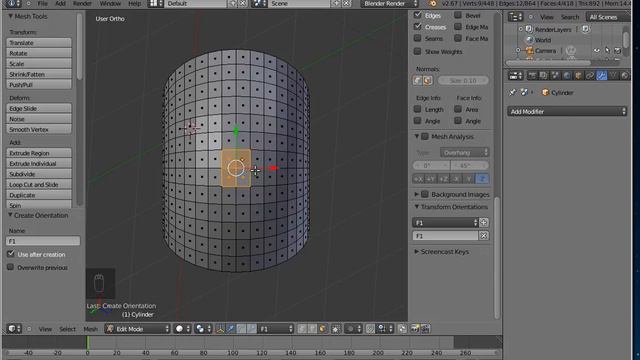The image size is (640, 360).
Task: Toggle the proportional editing icon
Action: [x=353, y=329]
